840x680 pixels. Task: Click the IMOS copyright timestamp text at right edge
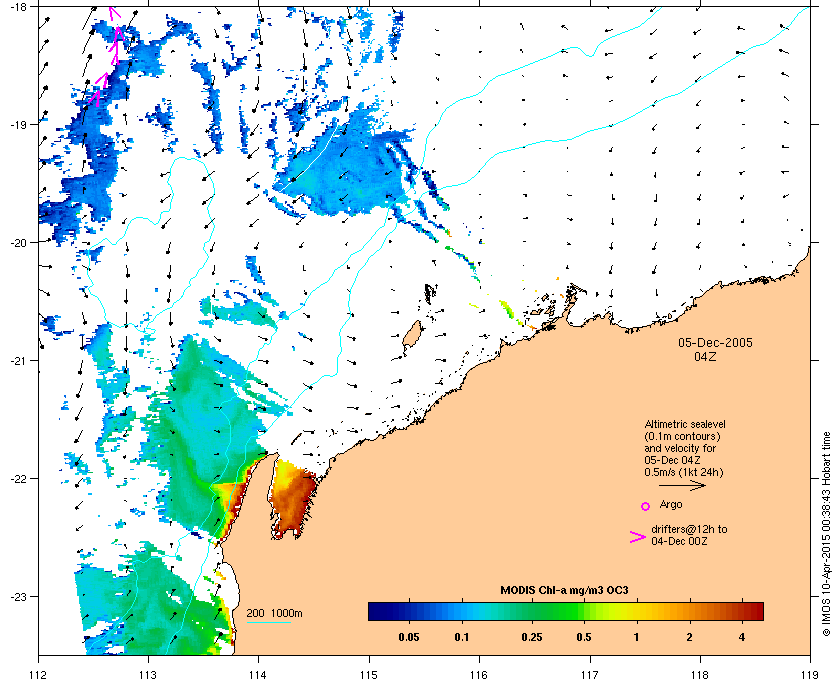pos(826,536)
